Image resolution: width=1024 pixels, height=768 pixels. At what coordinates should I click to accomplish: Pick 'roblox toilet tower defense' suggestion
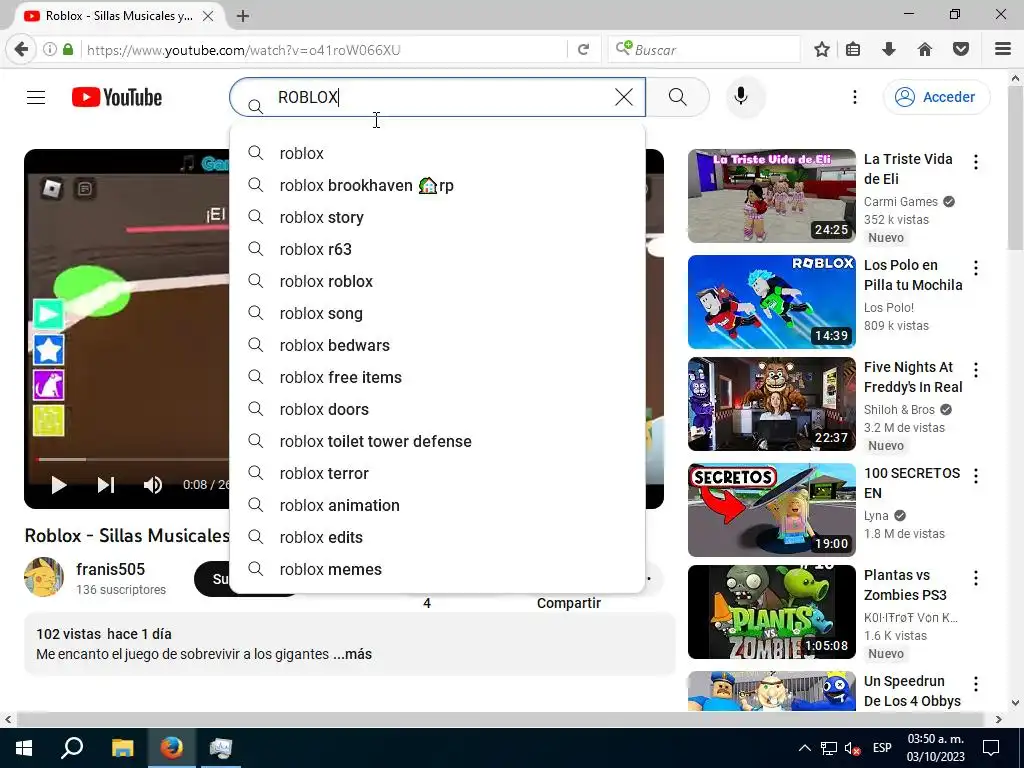[438, 441]
